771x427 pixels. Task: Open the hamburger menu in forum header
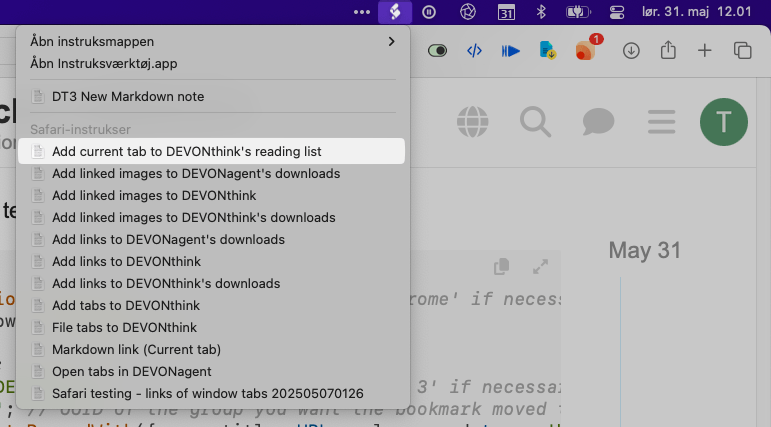point(661,122)
